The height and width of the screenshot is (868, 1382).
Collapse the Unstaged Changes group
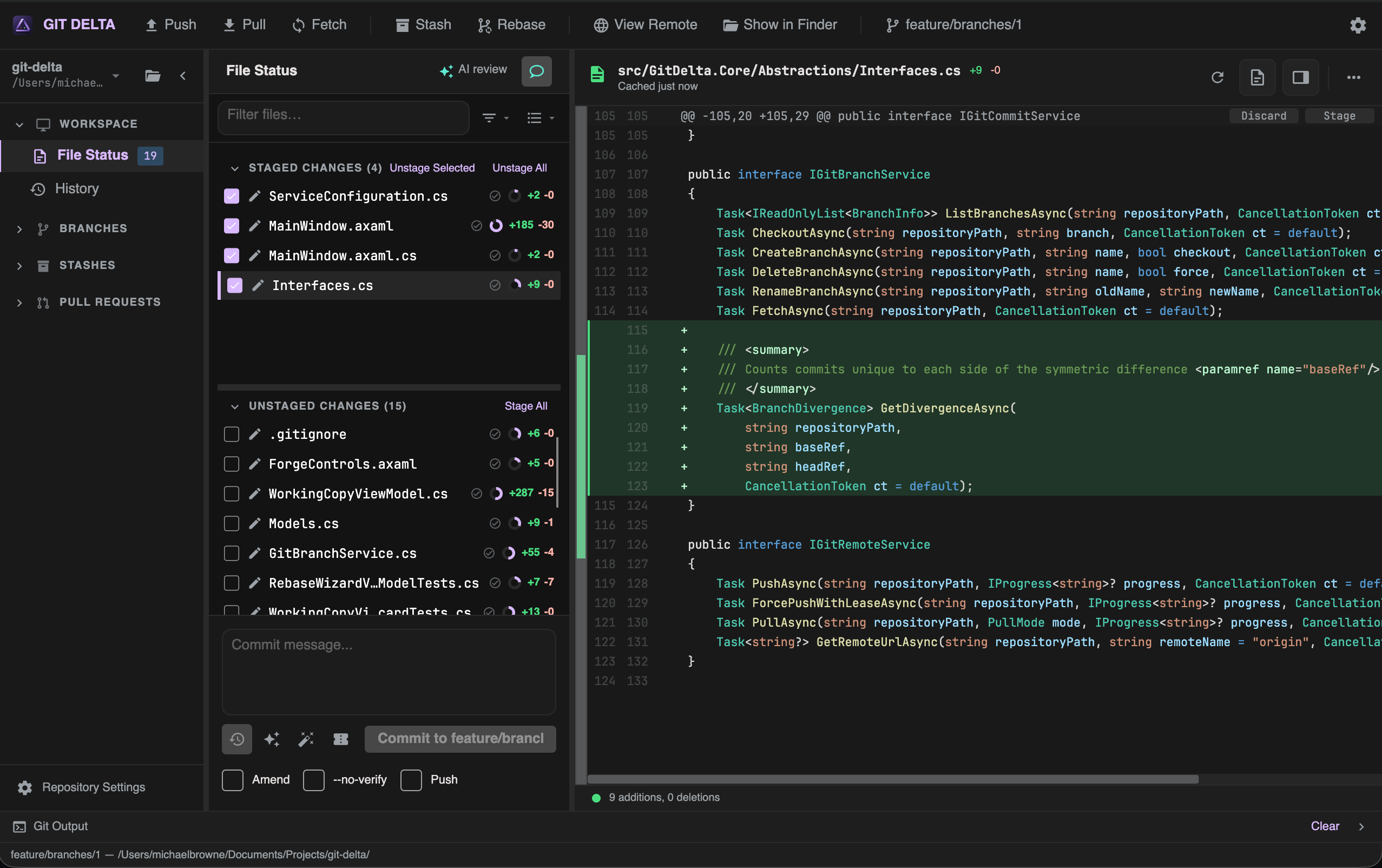234,407
